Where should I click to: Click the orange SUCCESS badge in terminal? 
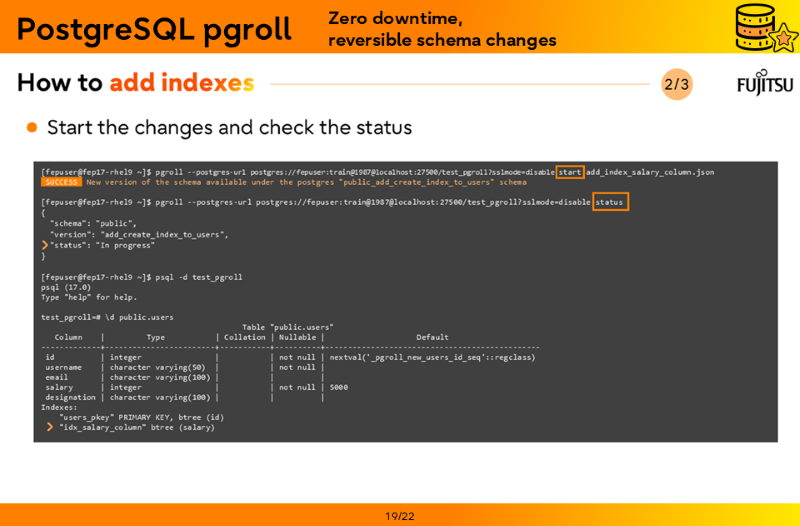[x=61, y=182]
